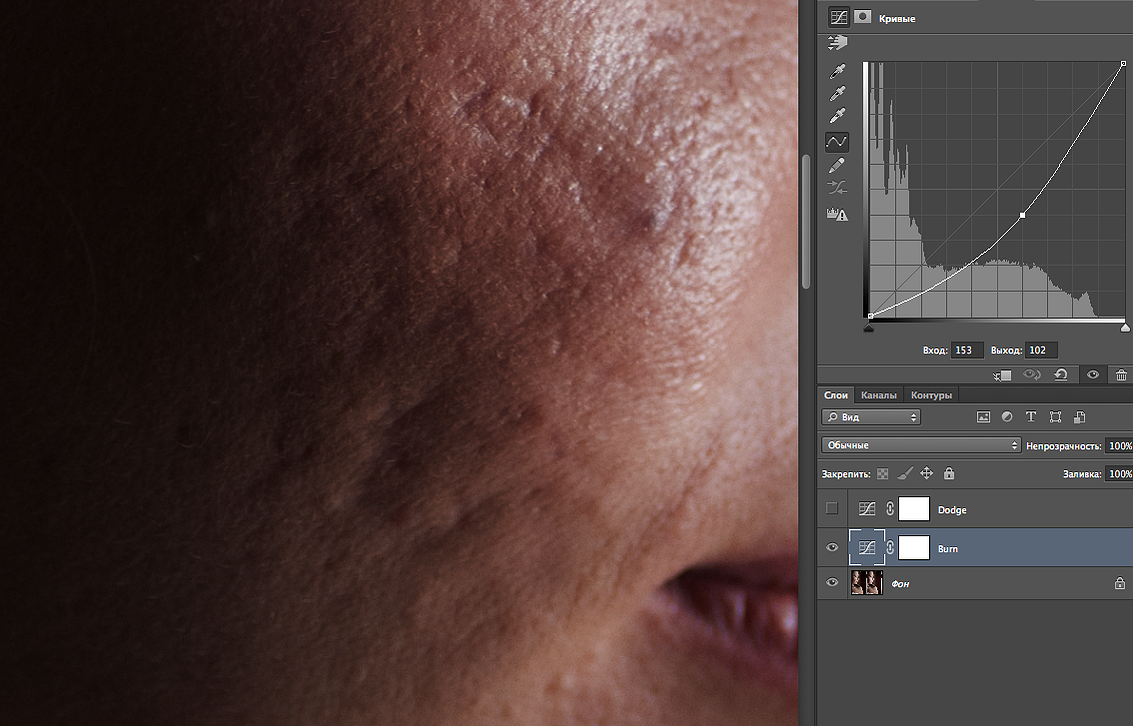Switch to the Контуры tab
Viewport: 1133px width, 726px height.
(x=931, y=395)
